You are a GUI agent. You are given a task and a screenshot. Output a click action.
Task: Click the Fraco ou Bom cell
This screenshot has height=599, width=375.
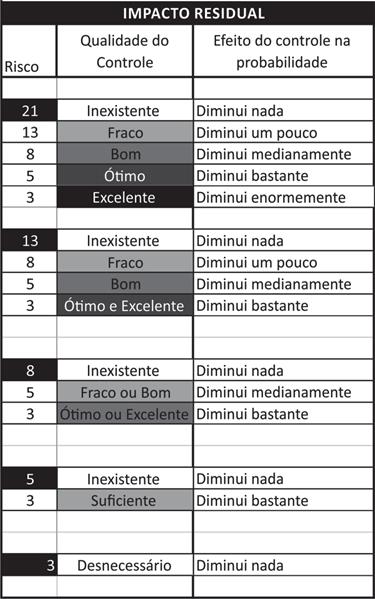click(x=125, y=392)
